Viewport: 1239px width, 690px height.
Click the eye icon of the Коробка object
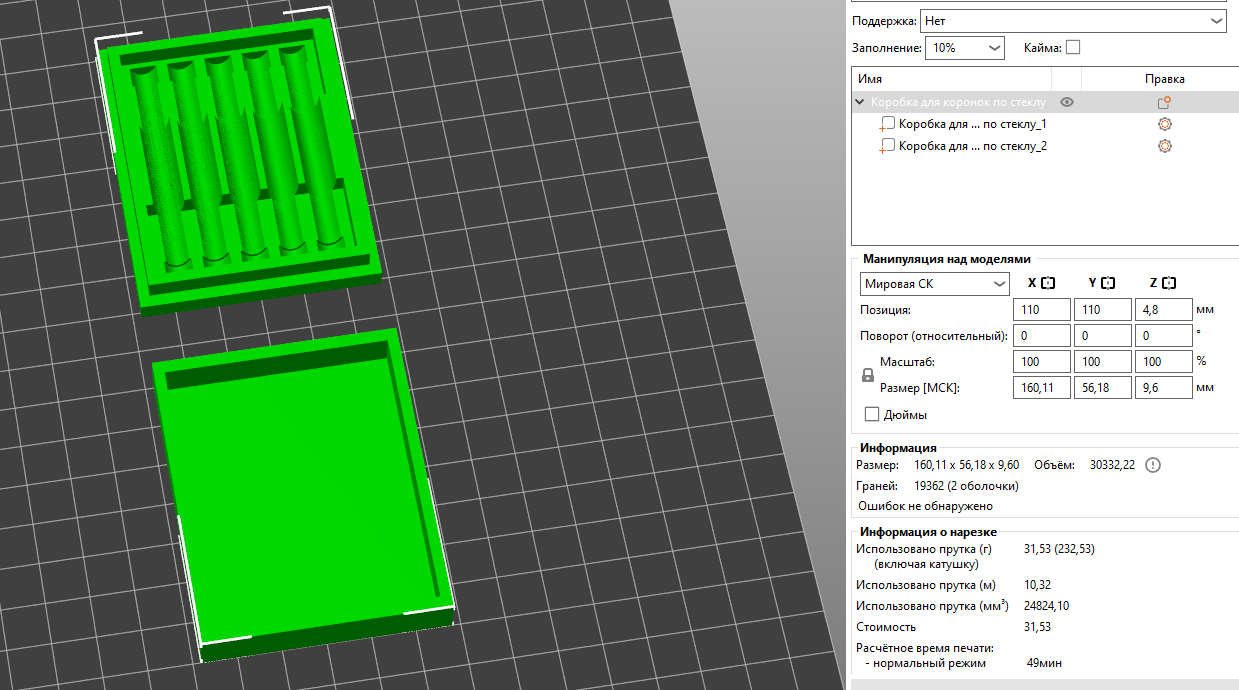coord(1067,102)
